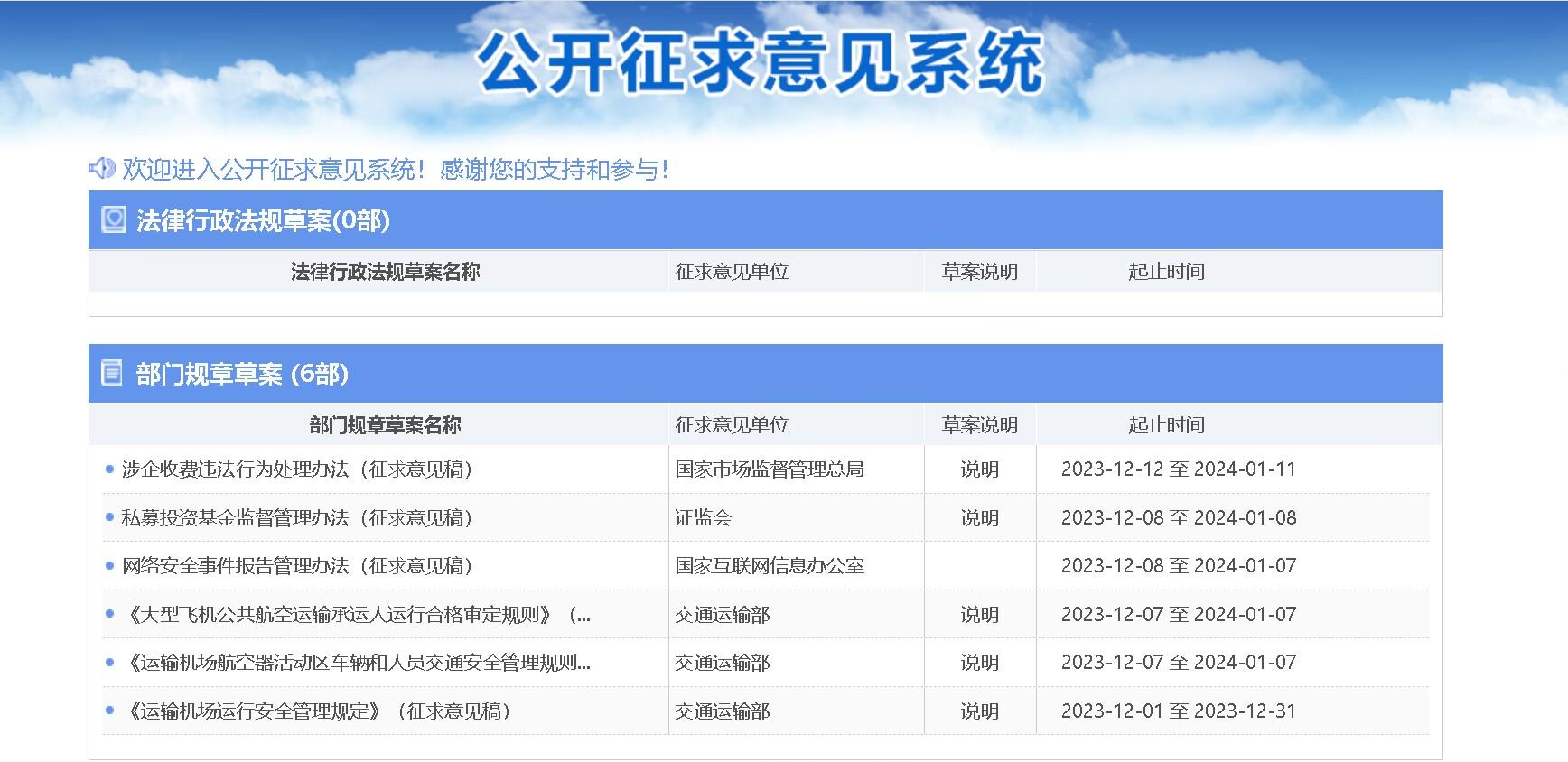Click 国家市场监督管理总局 unit cell
The height and width of the screenshot is (762, 1568).
[x=770, y=469]
